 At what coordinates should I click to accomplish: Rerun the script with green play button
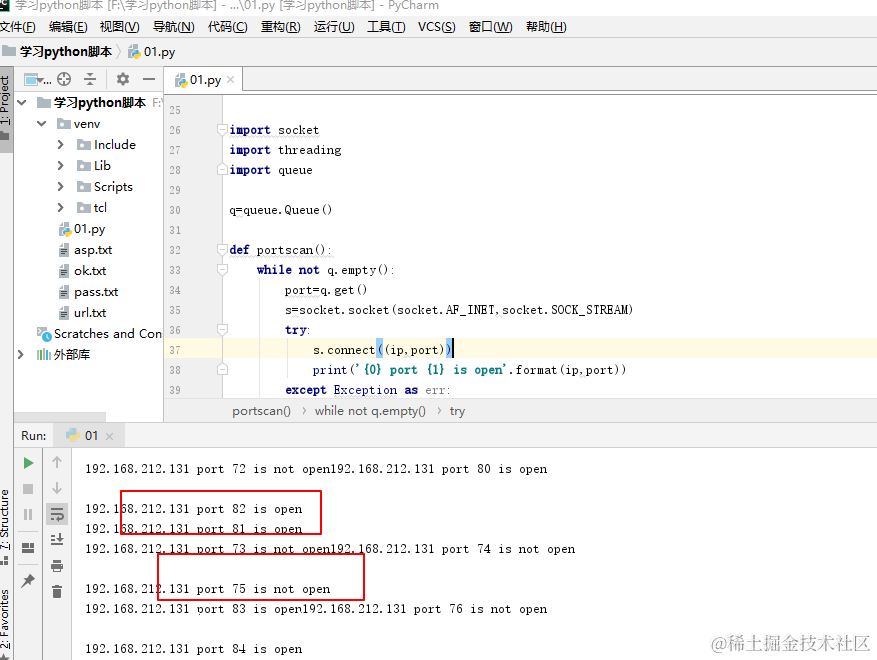[28, 463]
